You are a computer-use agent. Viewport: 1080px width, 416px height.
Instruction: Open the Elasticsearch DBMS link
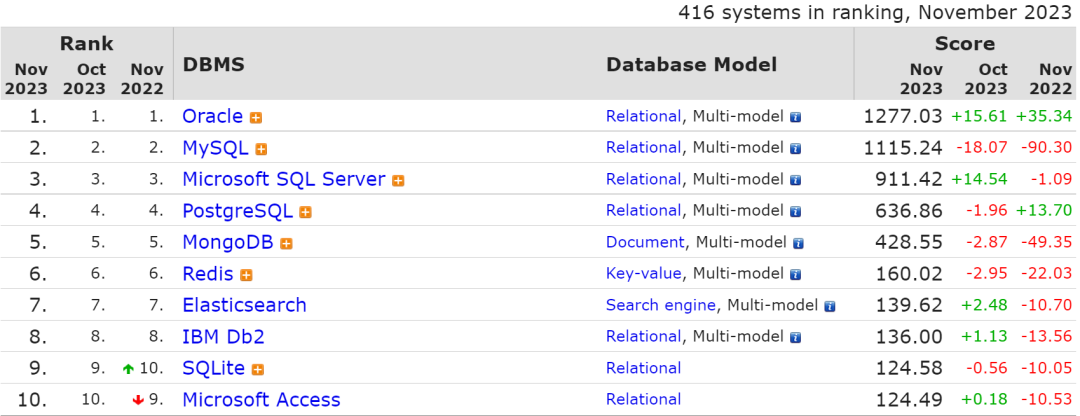[x=244, y=305]
